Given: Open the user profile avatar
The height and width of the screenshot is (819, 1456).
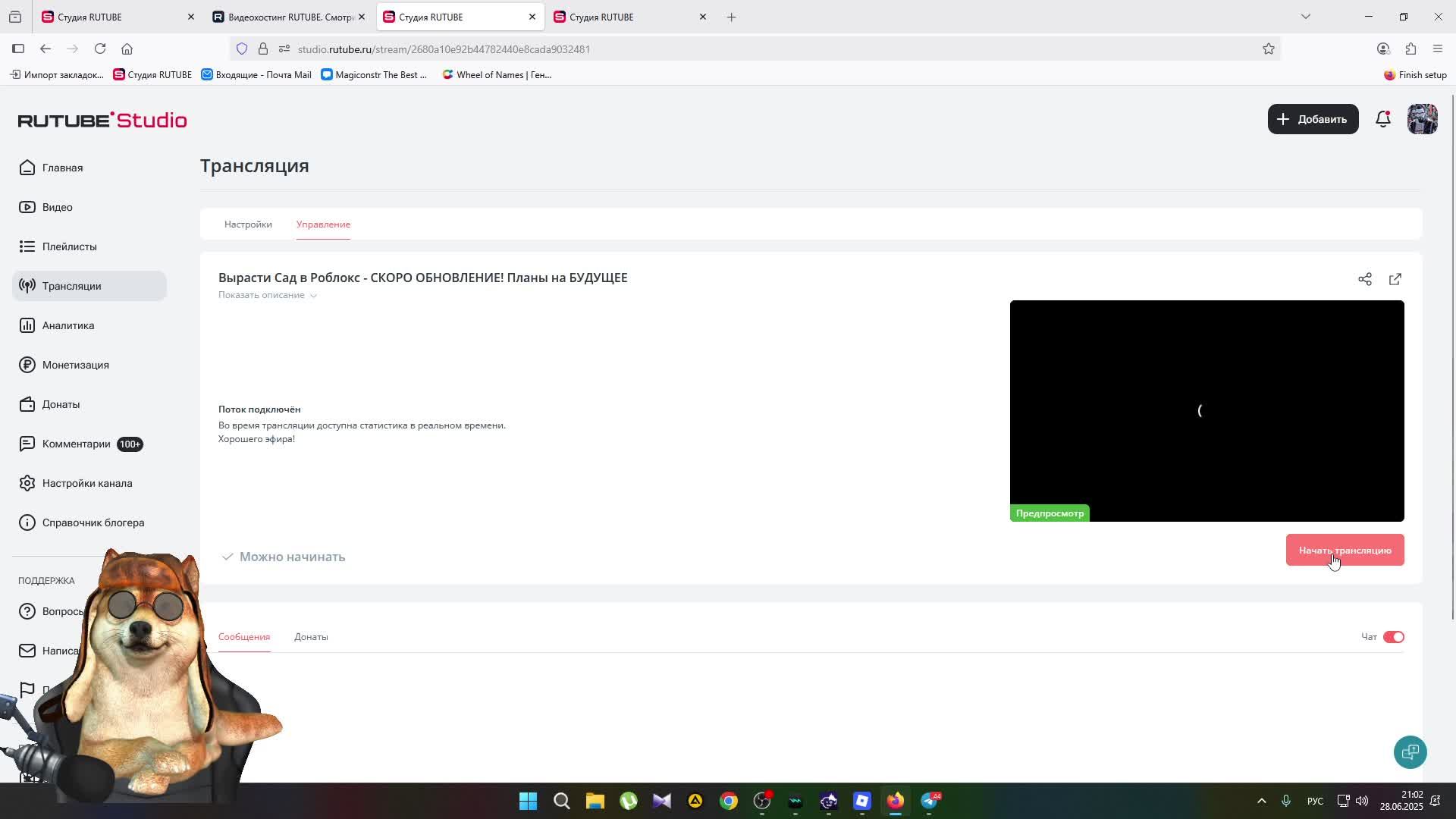Looking at the screenshot, I should (1423, 119).
